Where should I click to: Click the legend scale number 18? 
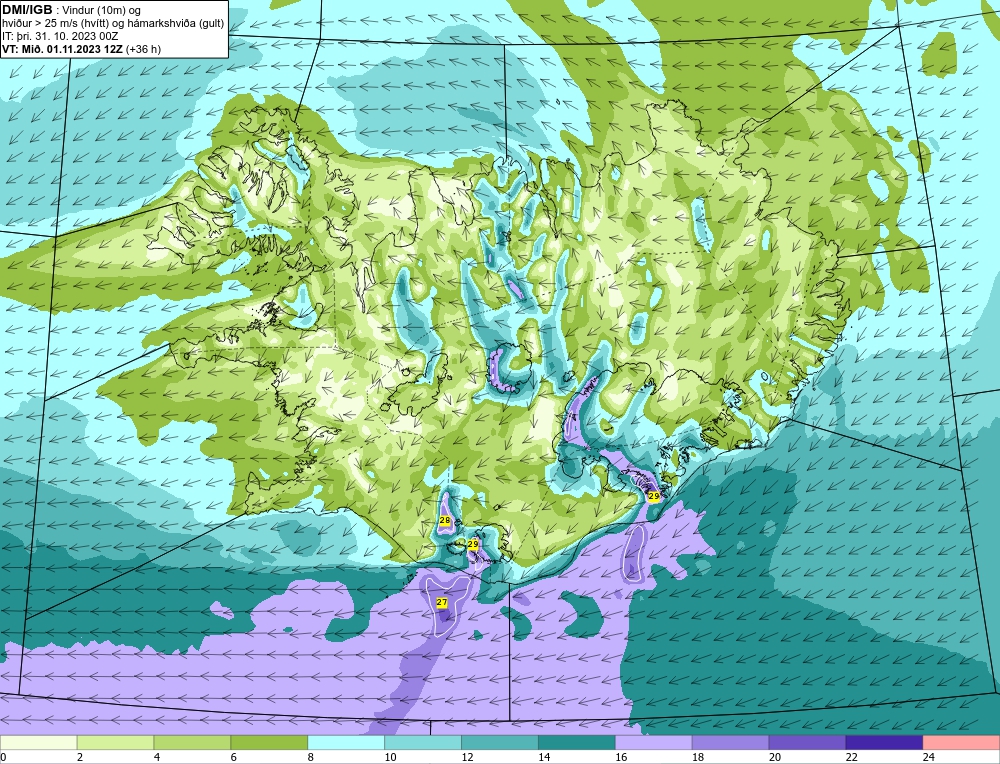pyautogui.click(x=698, y=757)
